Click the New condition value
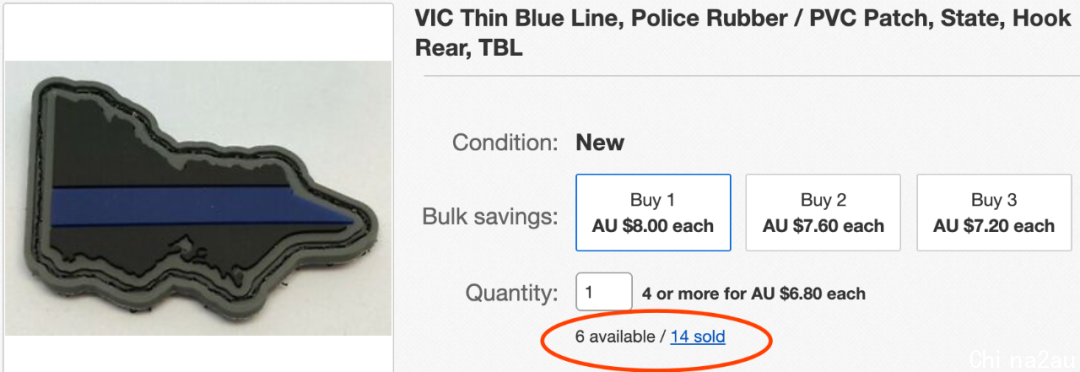1080x372 pixels. pyautogui.click(x=600, y=143)
